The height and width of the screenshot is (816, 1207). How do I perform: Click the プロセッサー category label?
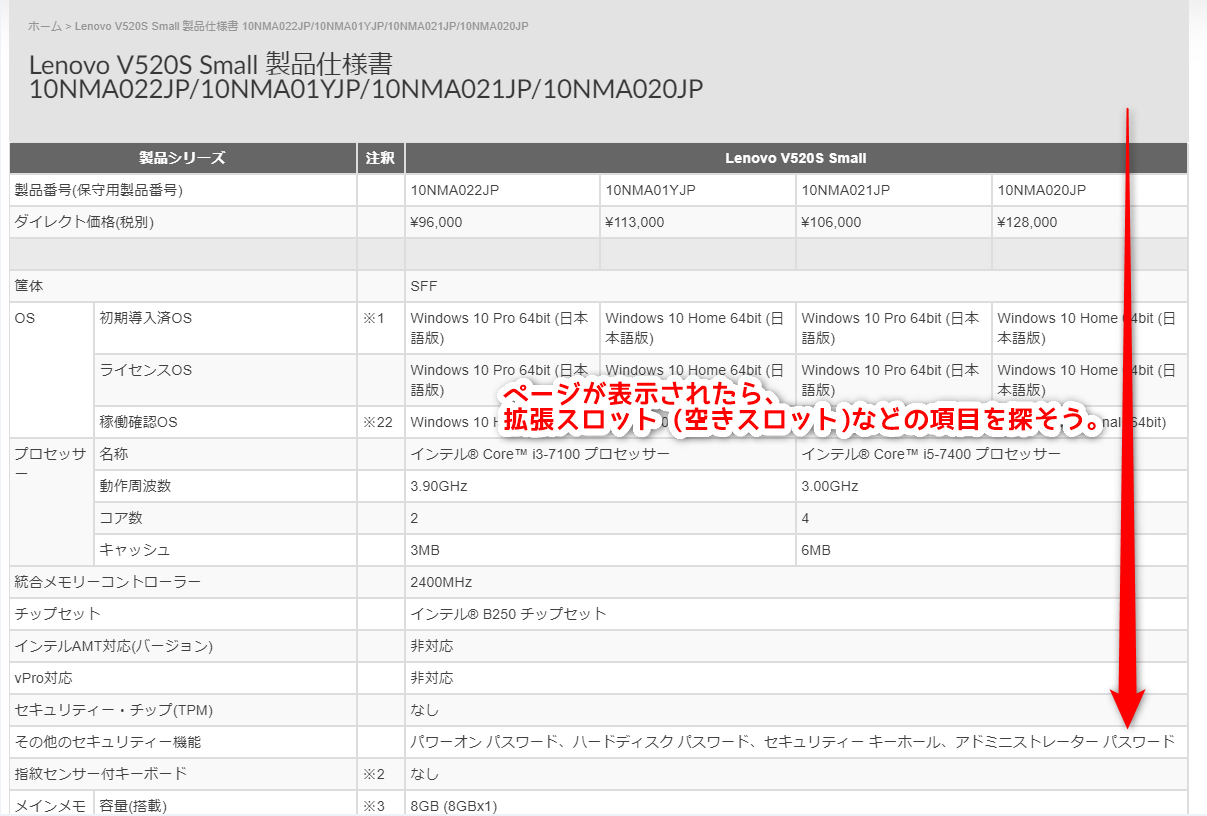(x=51, y=464)
